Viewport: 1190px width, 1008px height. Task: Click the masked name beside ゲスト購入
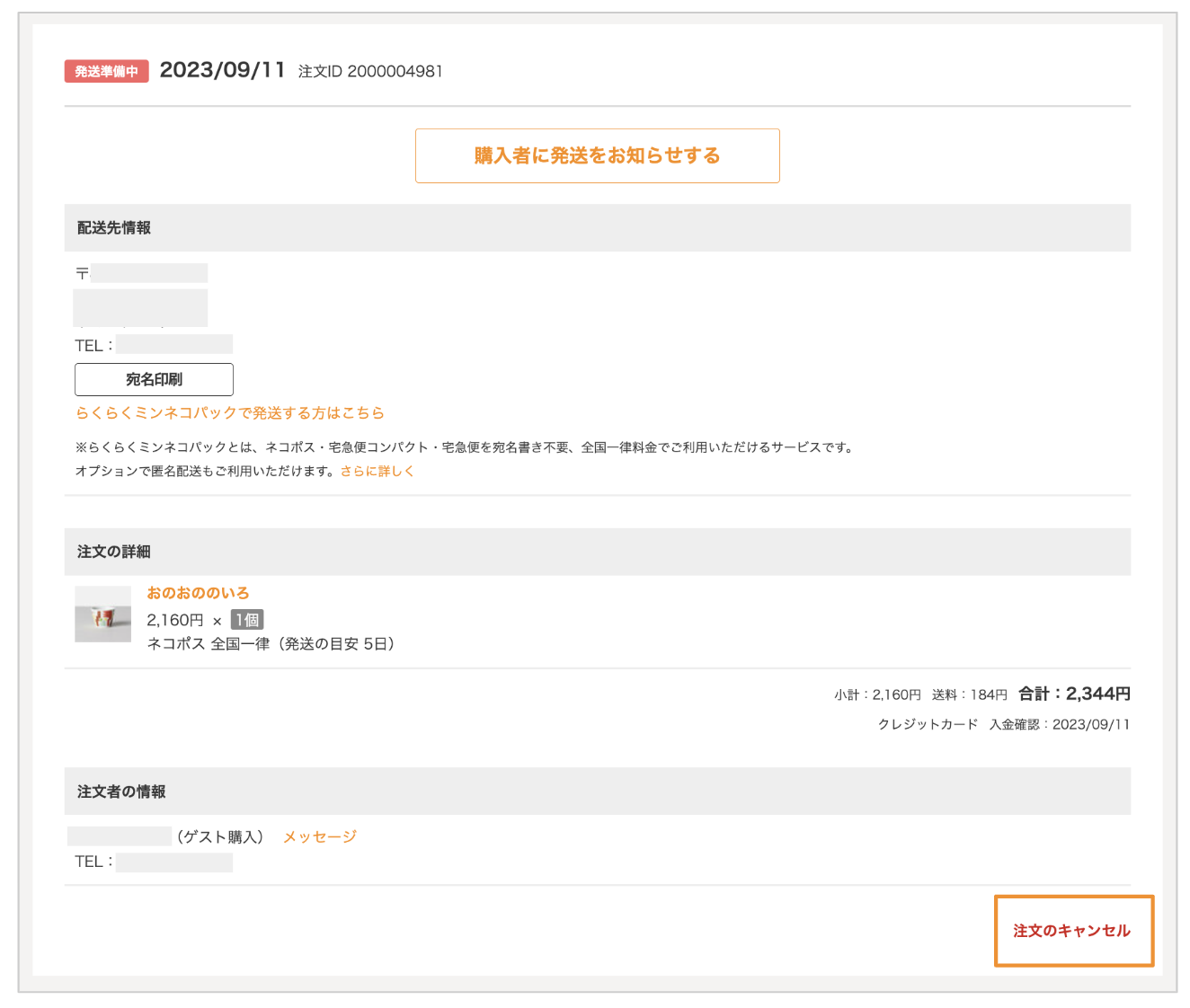120,836
